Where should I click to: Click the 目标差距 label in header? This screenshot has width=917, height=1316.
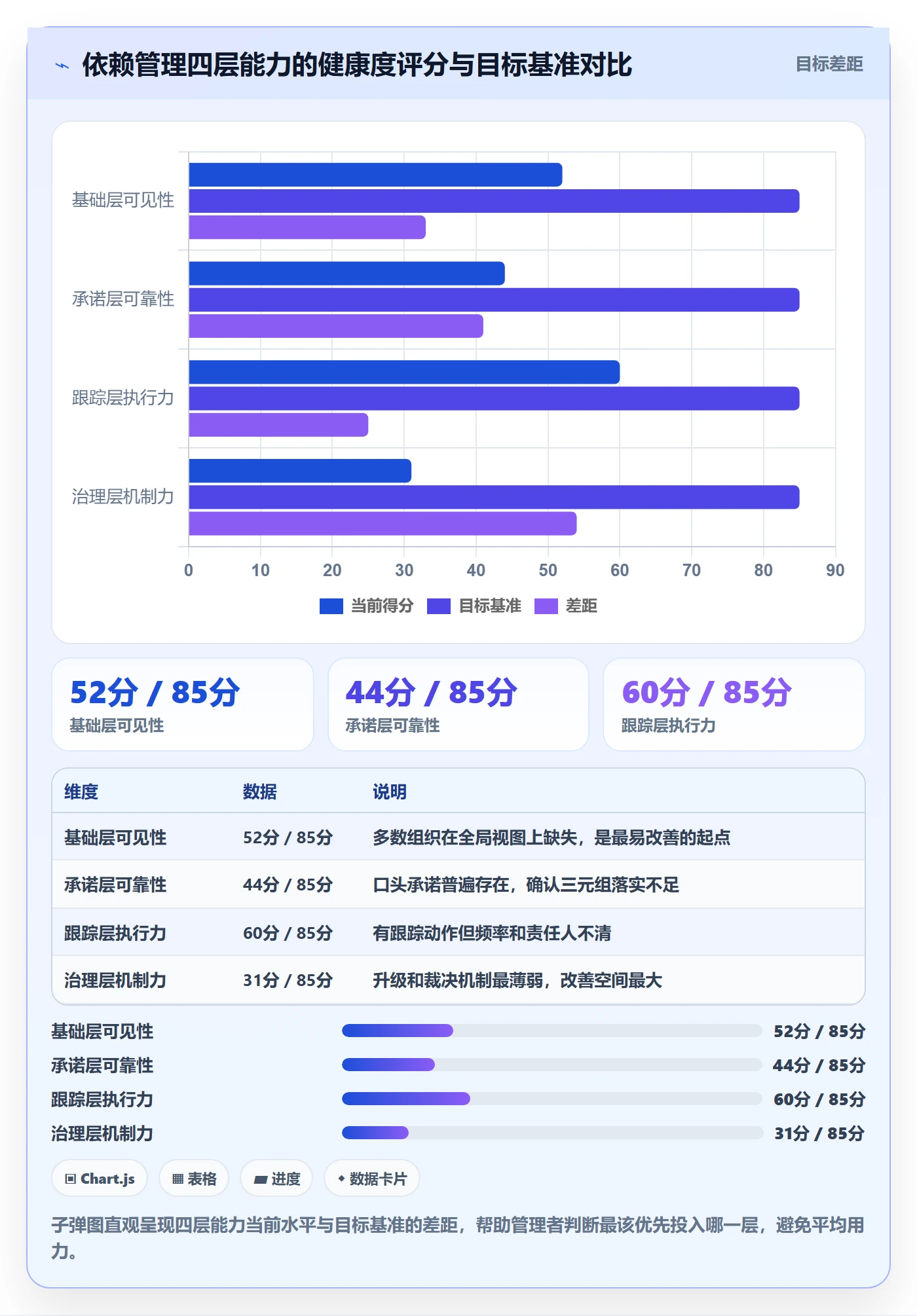829,64
